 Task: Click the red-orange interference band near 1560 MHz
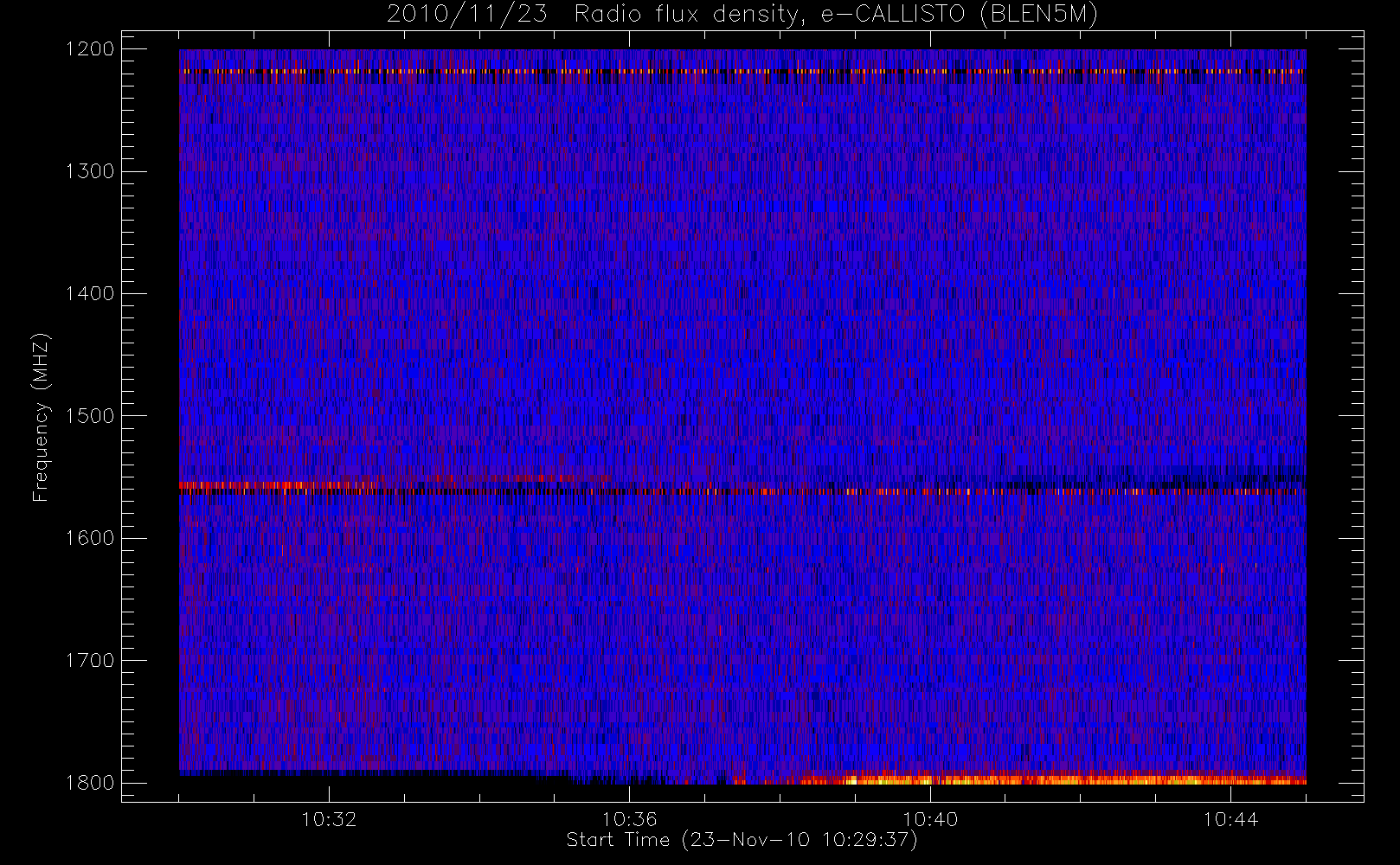click(742, 490)
